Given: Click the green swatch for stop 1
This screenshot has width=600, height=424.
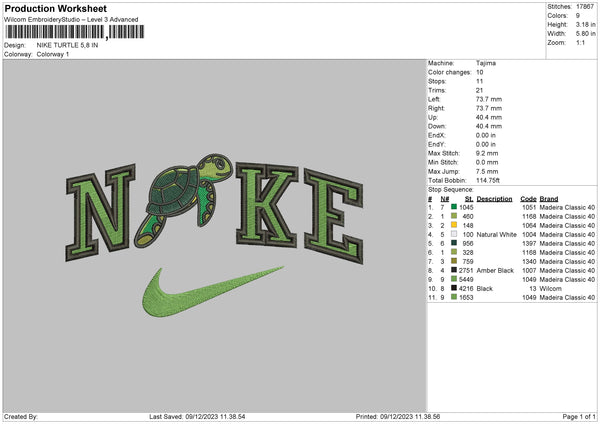Looking at the screenshot, I should (x=454, y=207).
